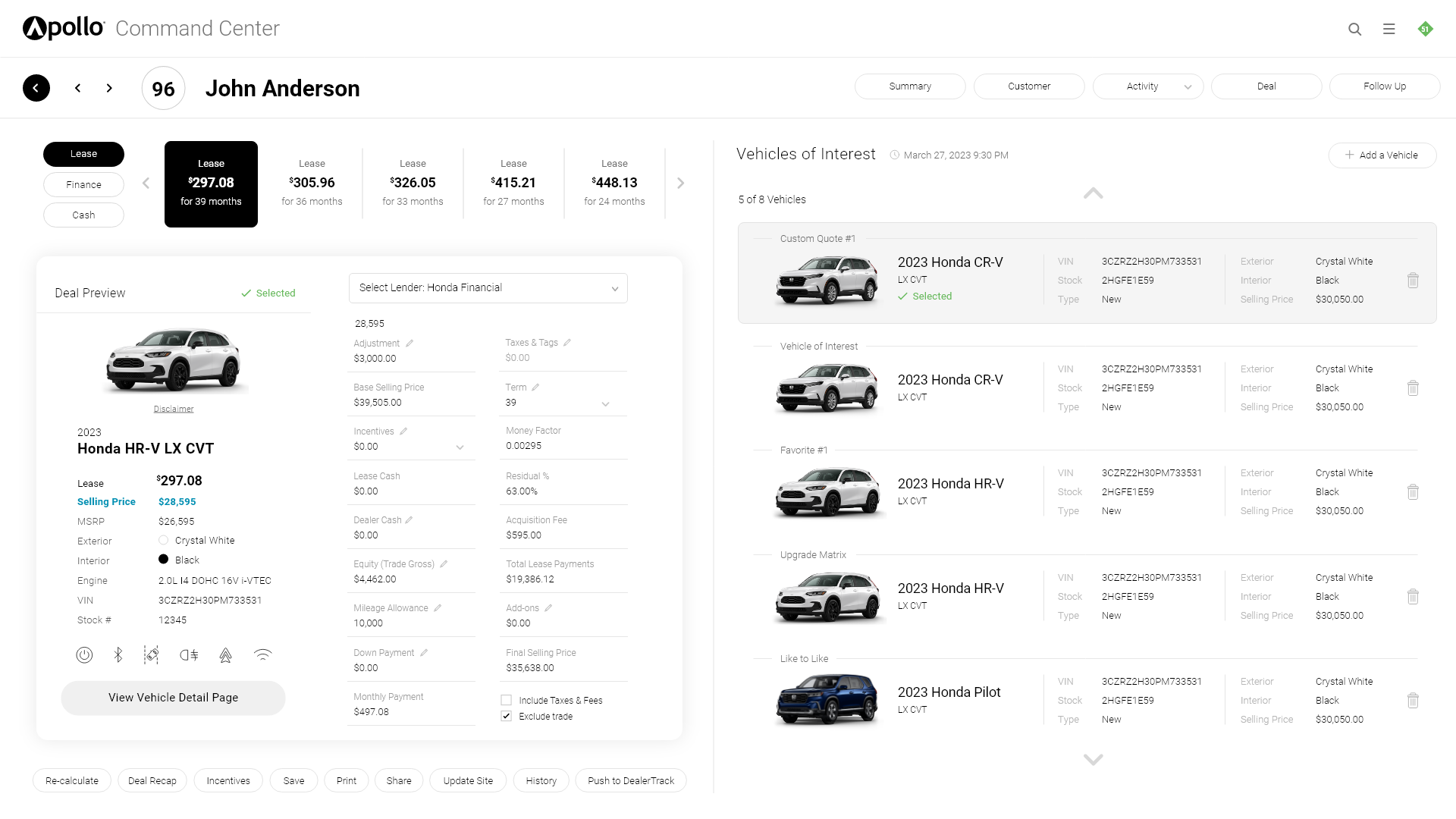Click the headlight feature icon
Viewport: 1456px width, 819px height.
click(189, 654)
